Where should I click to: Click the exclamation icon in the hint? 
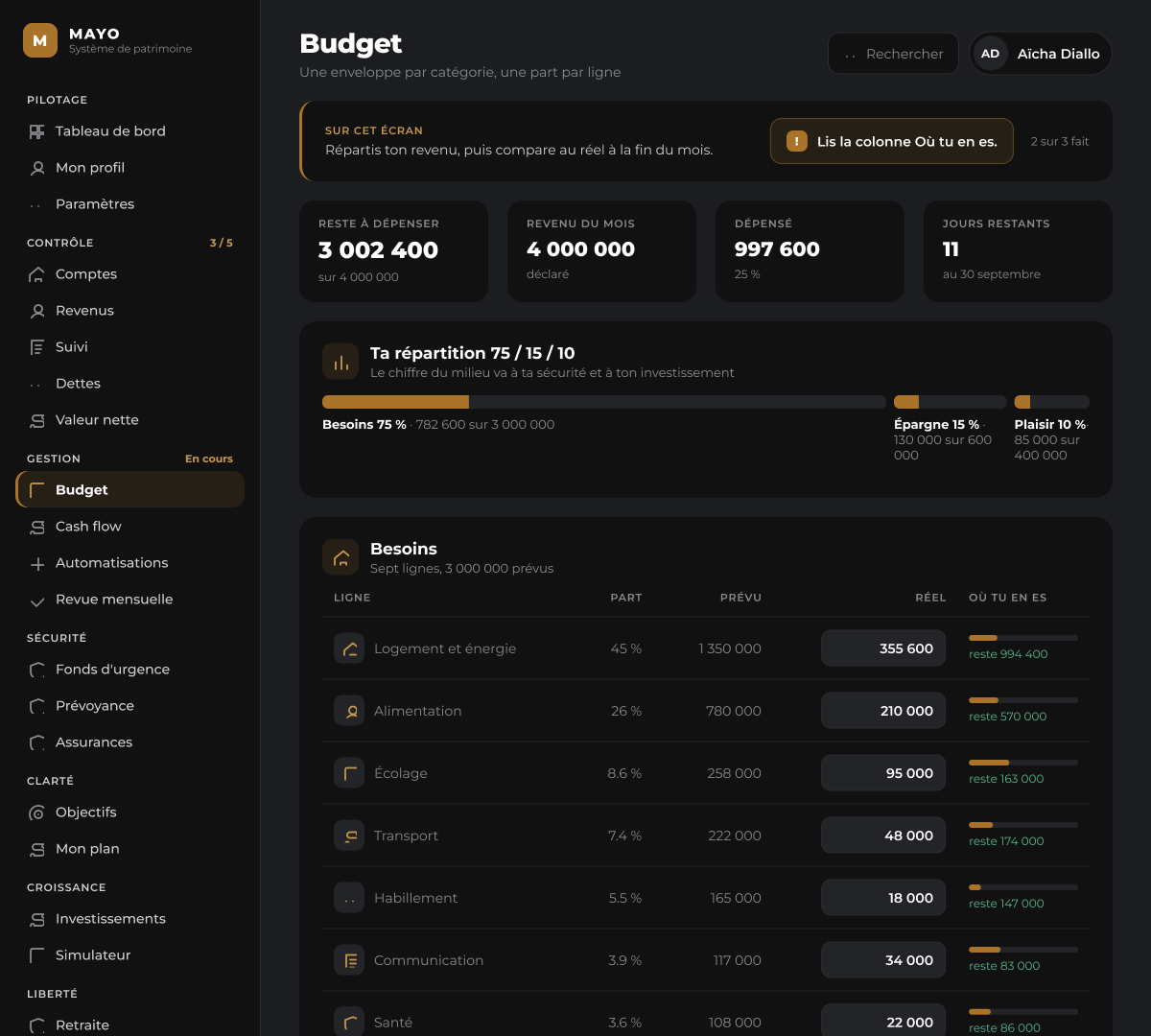click(797, 141)
